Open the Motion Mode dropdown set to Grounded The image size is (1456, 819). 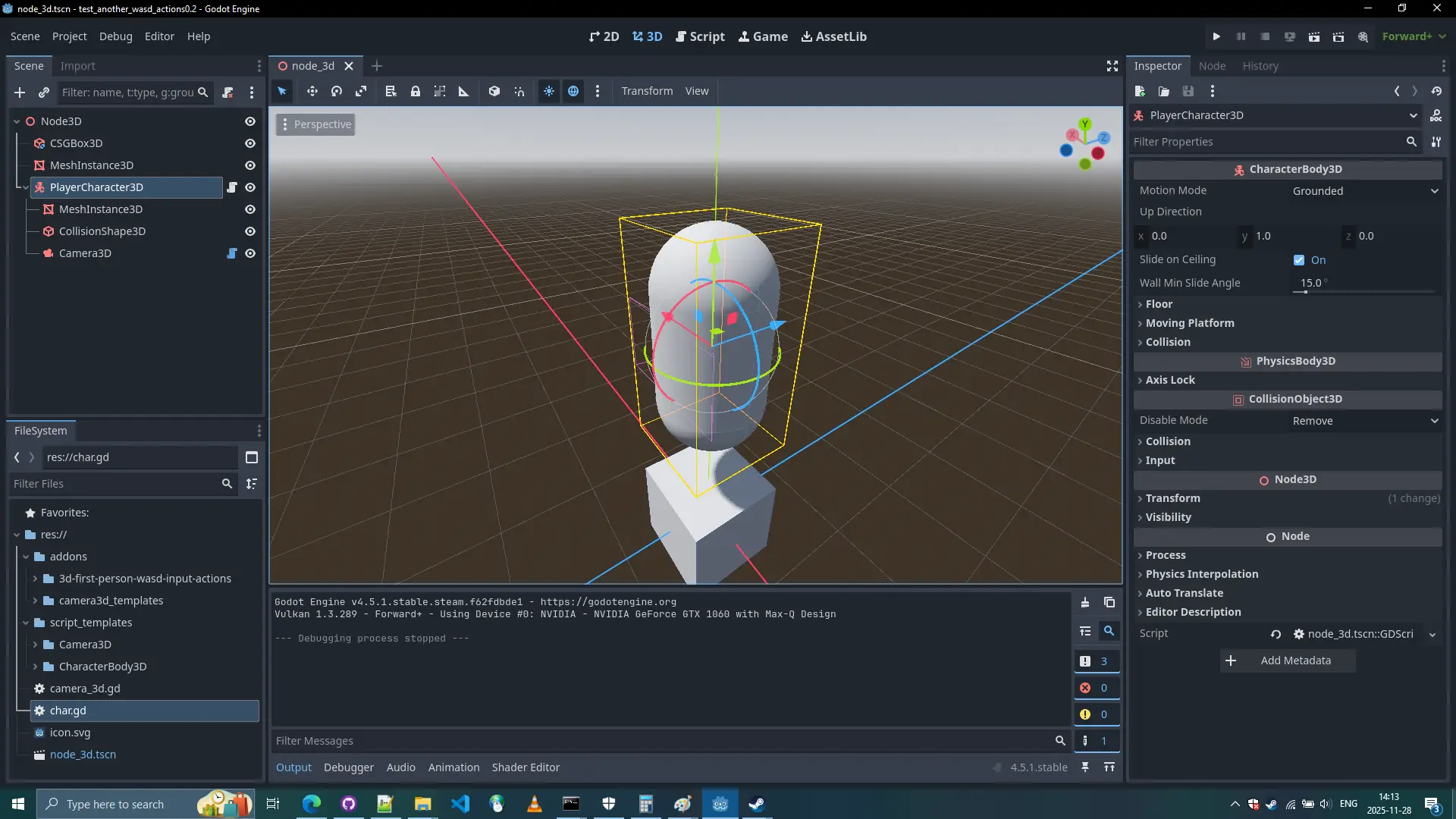(x=1363, y=190)
